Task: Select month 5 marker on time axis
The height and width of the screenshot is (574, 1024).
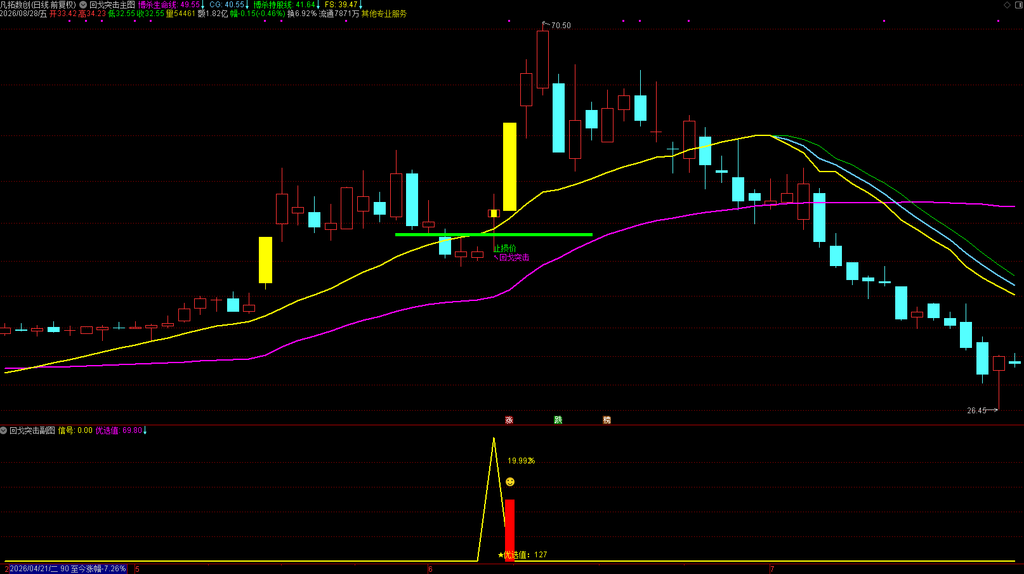Action: tap(137, 569)
